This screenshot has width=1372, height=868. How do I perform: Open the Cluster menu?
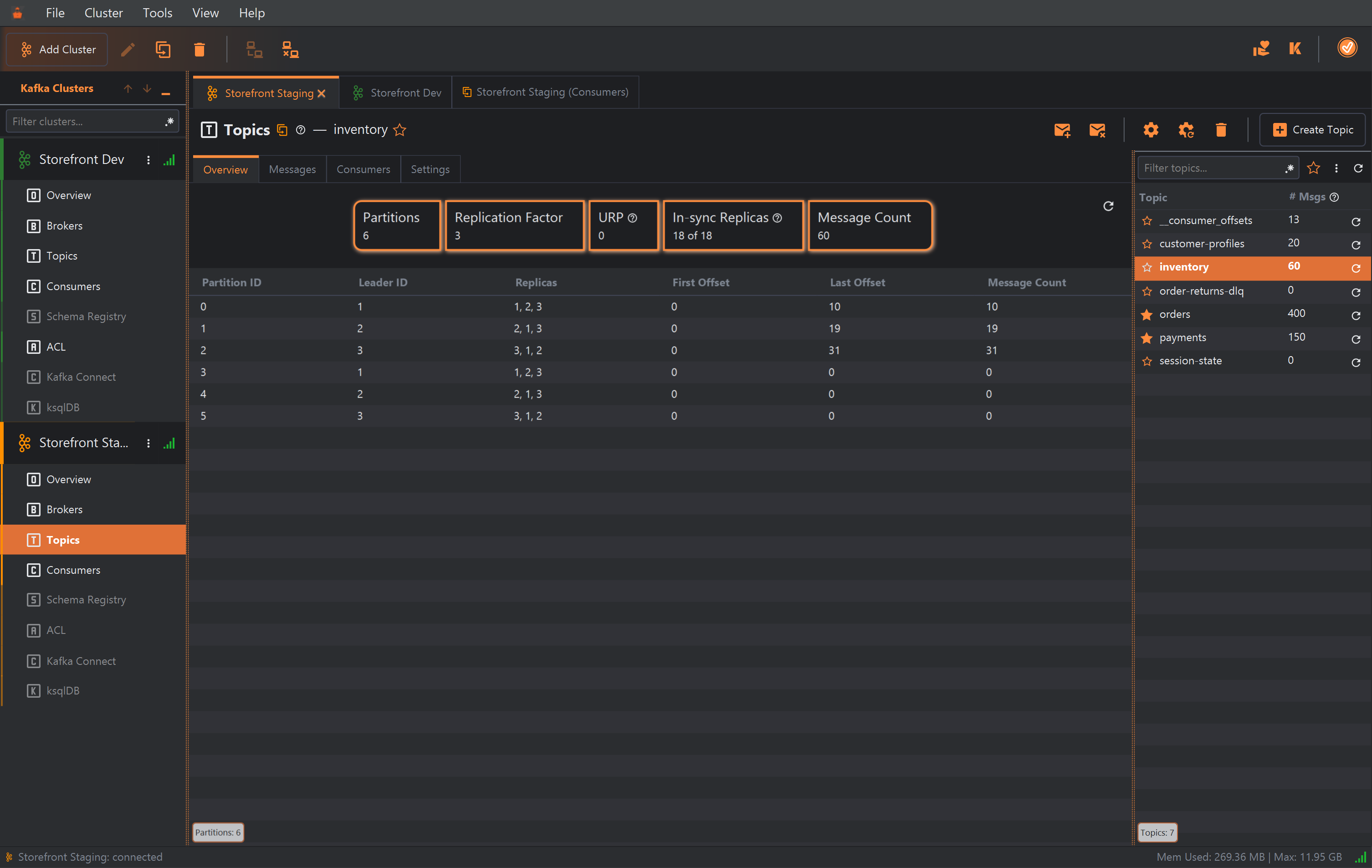(103, 13)
